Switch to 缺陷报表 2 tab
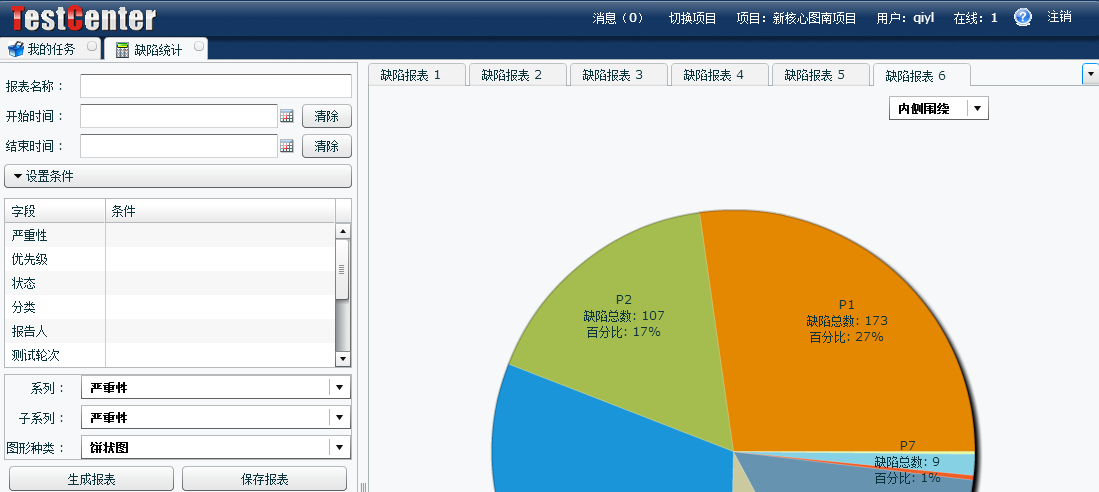The width and height of the screenshot is (1099, 492). point(516,75)
